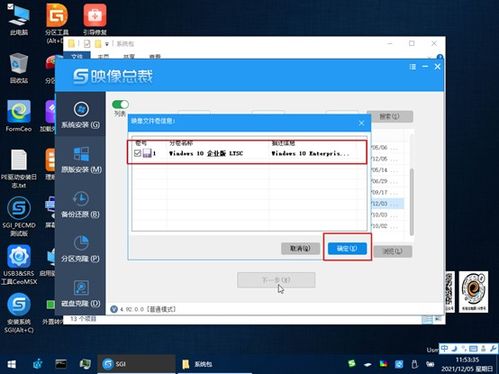The width and height of the screenshot is (499, 374).
Task: Click the version info icon in the status bar
Action: 114,309
